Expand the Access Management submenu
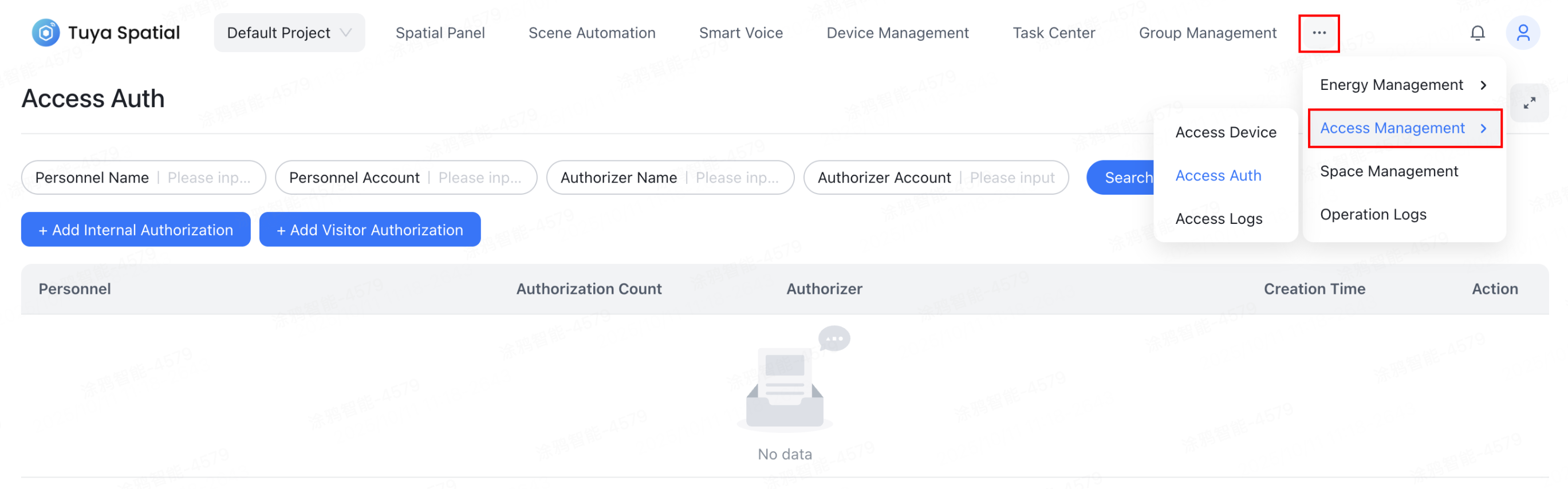 coord(1392,128)
